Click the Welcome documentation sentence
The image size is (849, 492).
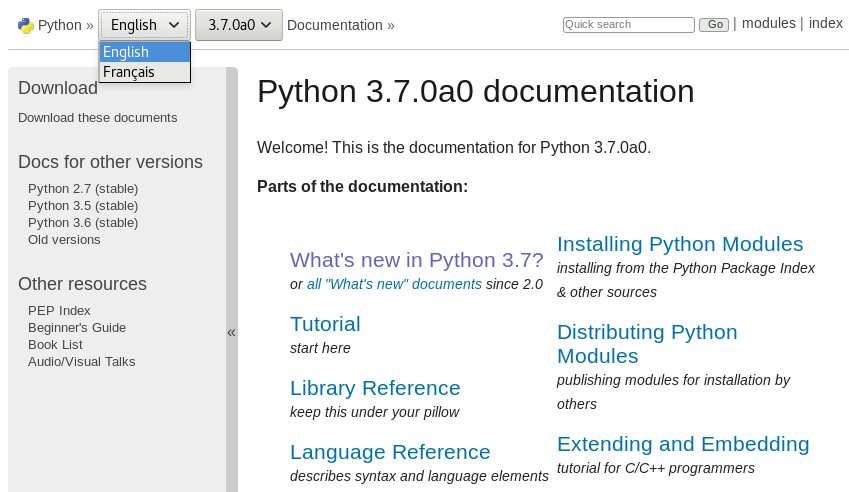pyautogui.click(x=454, y=147)
